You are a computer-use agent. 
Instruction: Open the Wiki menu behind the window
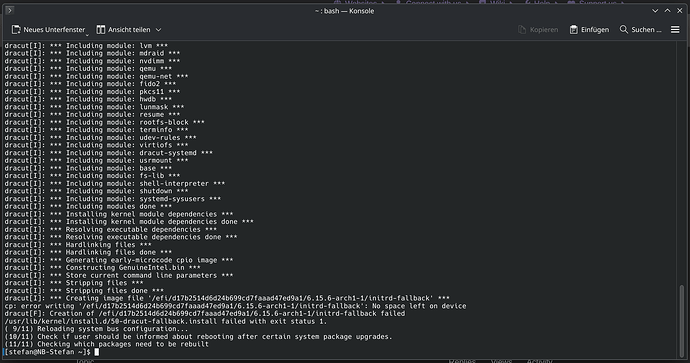tap(497, 3)
